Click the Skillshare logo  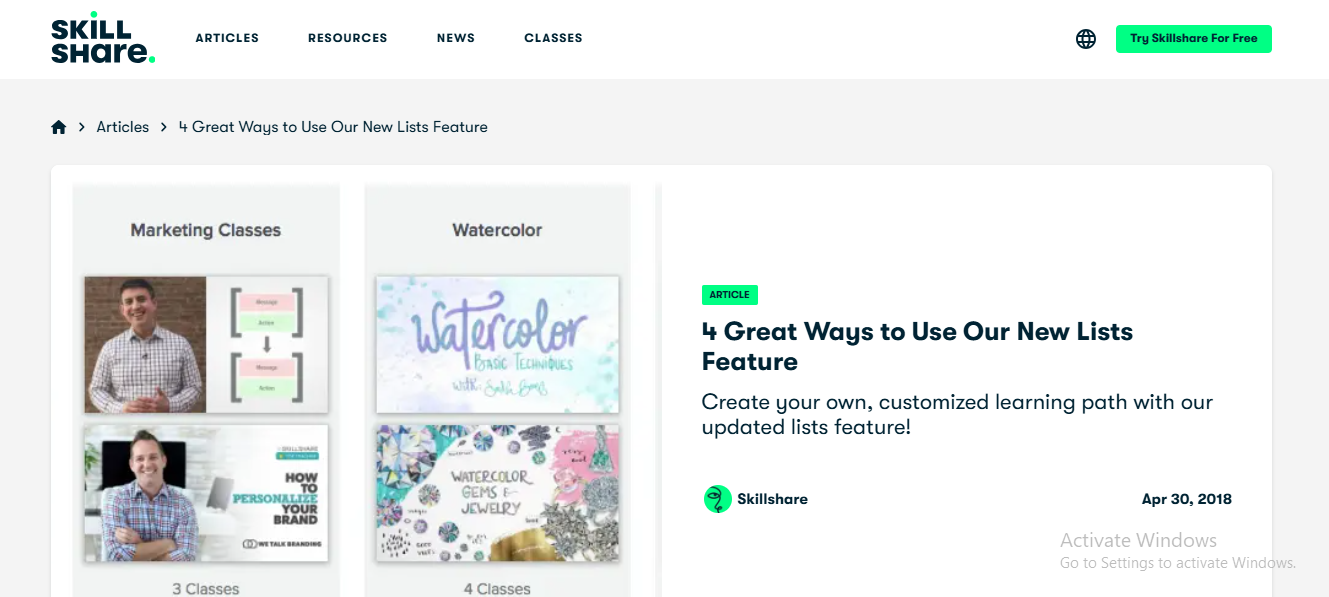point(101,38)
